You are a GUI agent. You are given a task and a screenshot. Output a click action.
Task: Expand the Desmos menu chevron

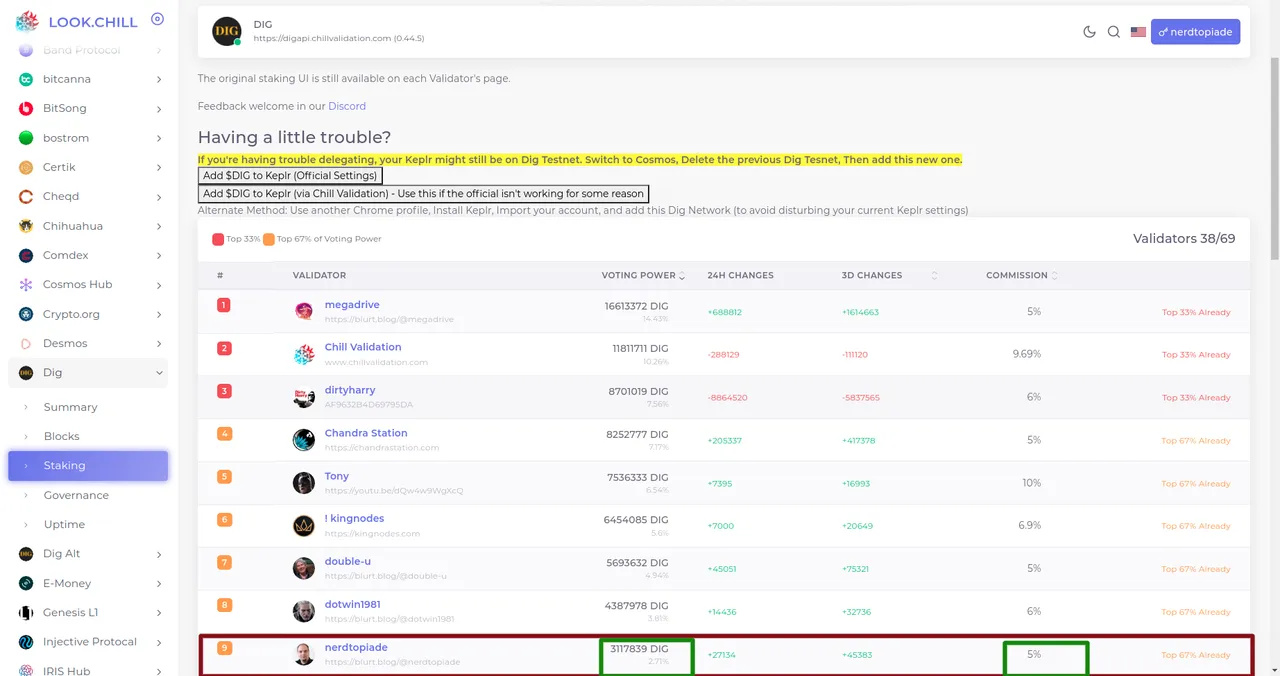159,343
